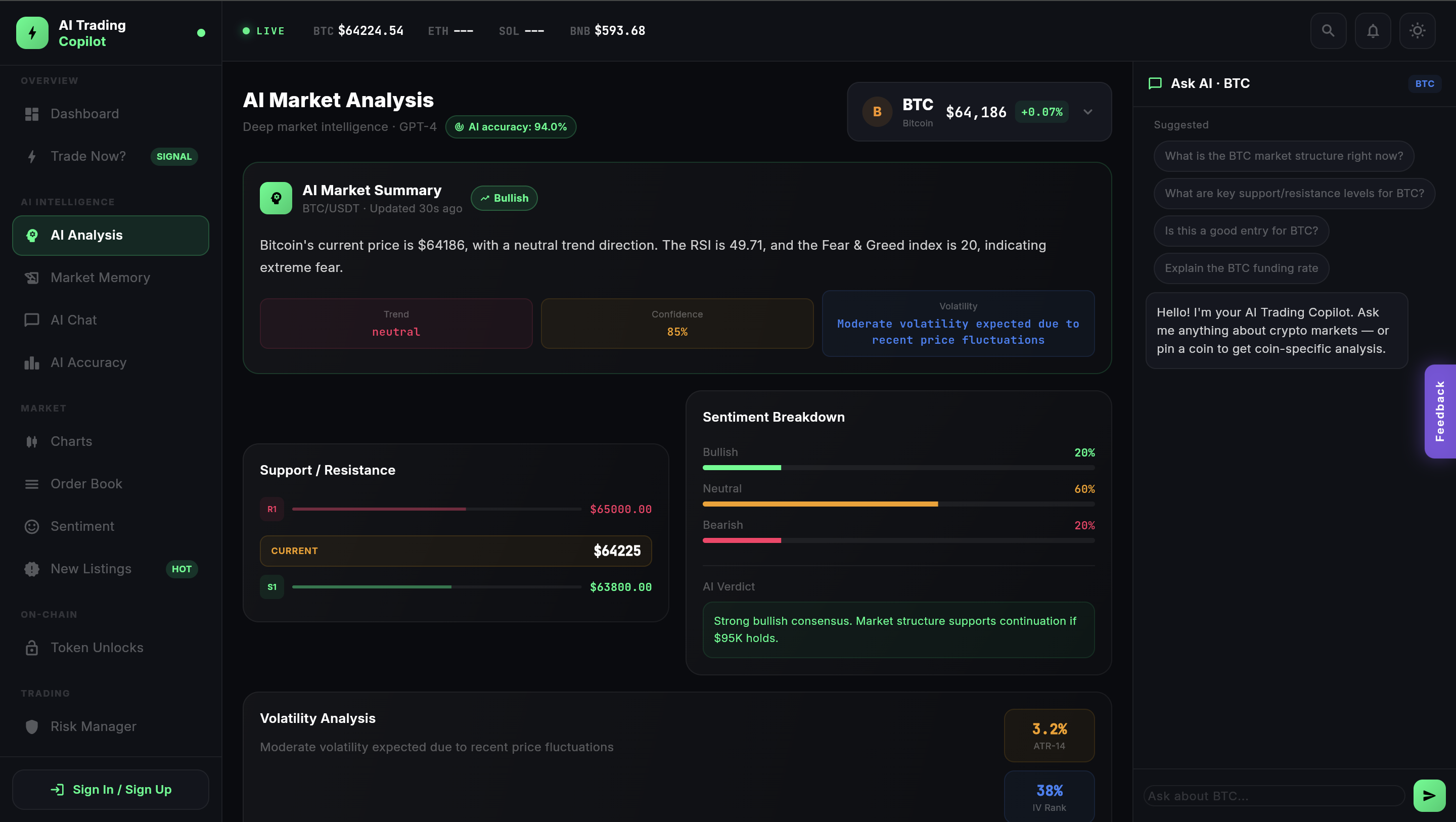Click the Charts candlestick icon
The width and height of the screenshot is (1456, 822).
[x=32, y=441]
